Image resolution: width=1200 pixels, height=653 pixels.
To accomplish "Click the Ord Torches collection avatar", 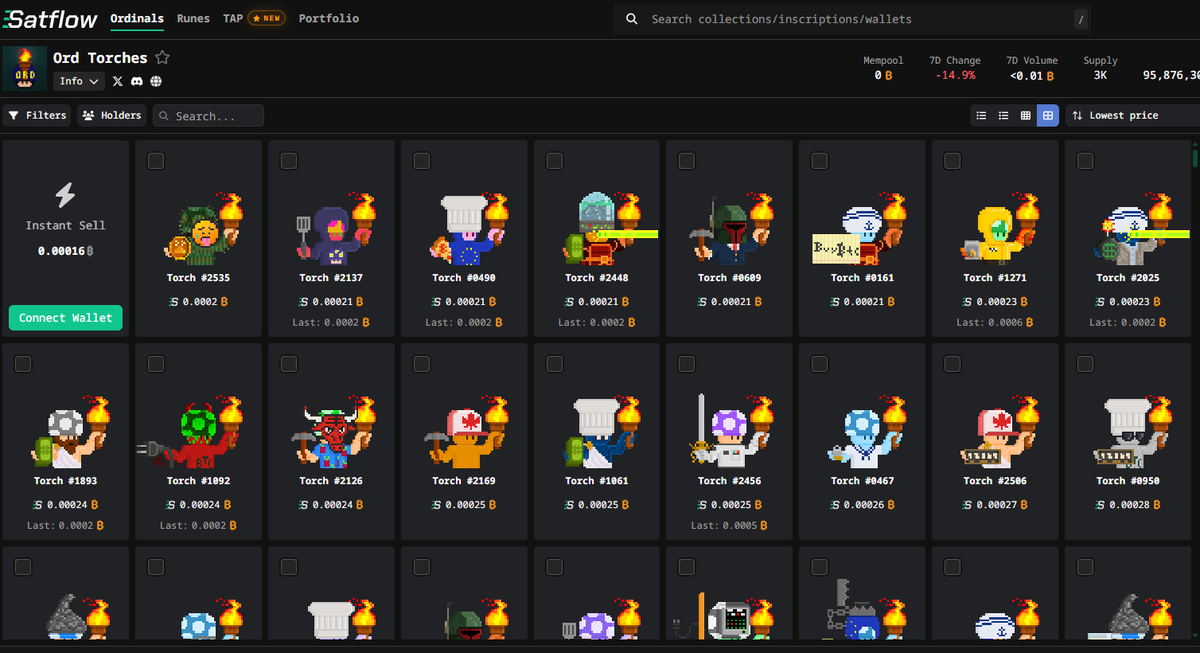I will pyautogui.click(x=24, y=69).
